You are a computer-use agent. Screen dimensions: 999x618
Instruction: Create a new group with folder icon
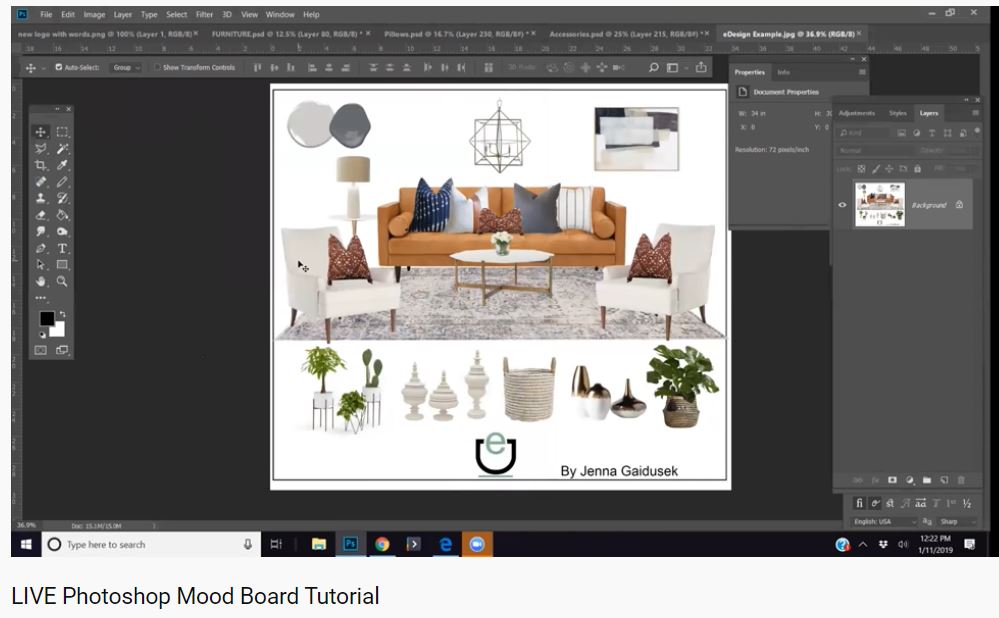tap(927, 480)
